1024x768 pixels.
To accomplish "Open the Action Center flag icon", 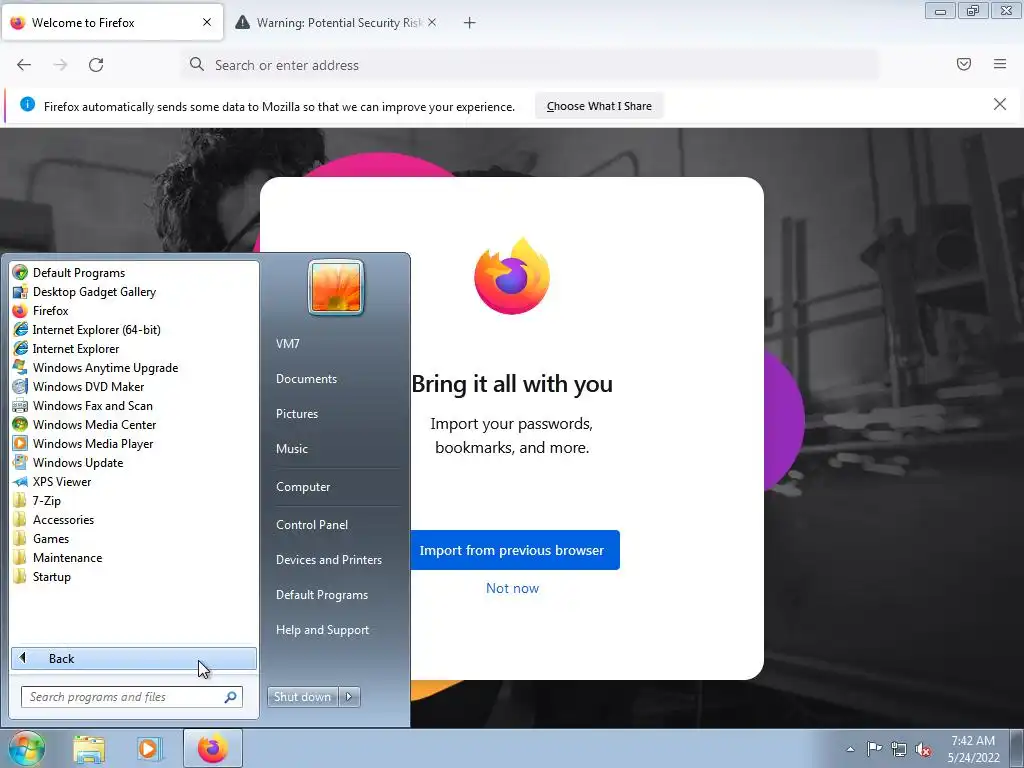I will tap(874, 749).
